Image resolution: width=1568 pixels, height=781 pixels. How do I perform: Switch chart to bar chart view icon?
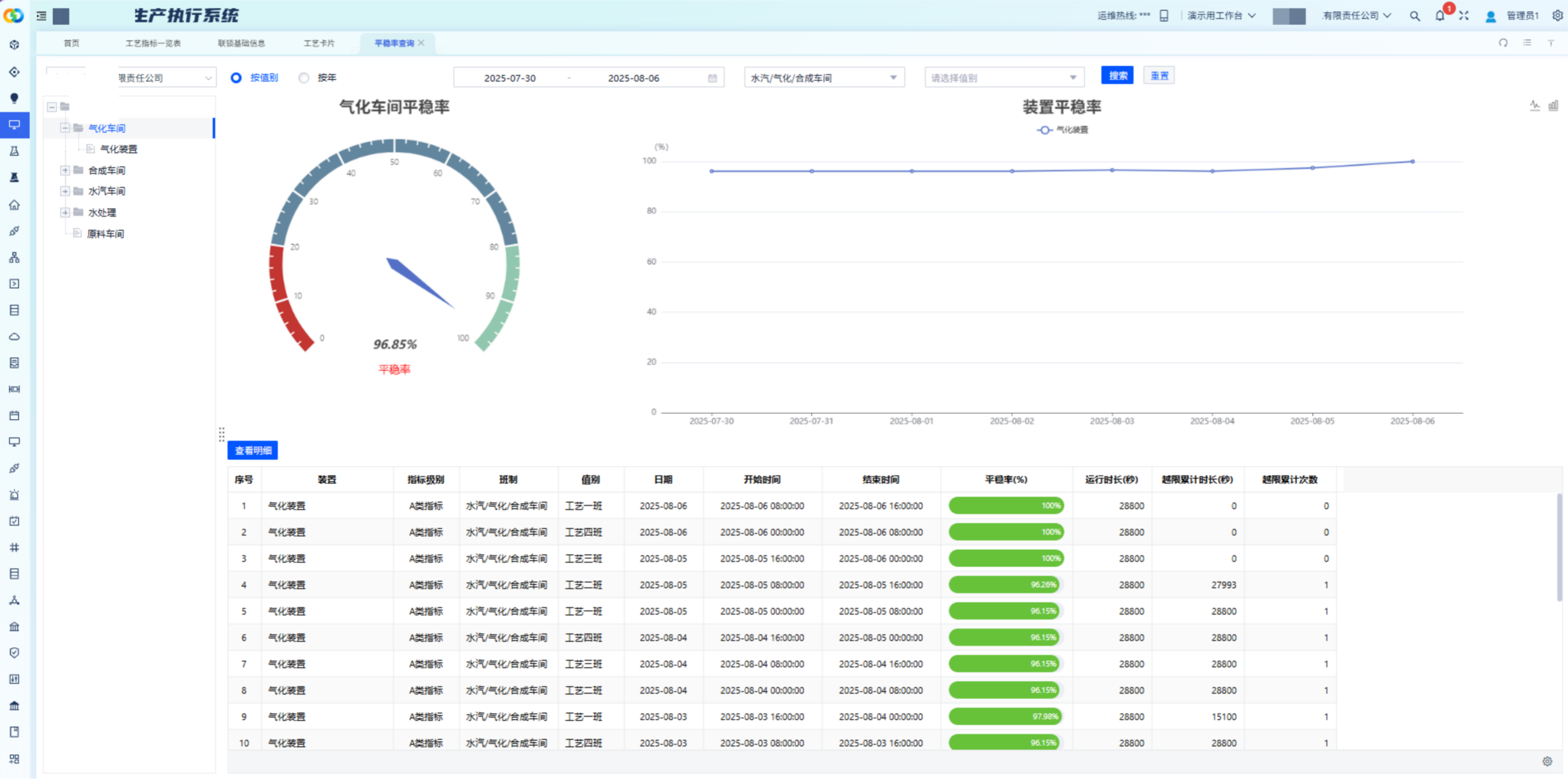pyautogui.click(x=1554, y=106)
